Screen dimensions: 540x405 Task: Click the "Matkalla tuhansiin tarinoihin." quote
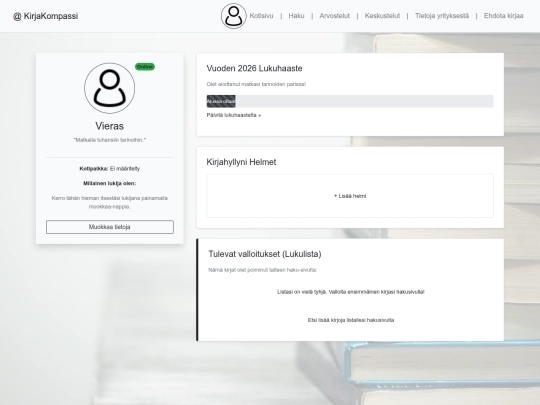pos(110,140)
